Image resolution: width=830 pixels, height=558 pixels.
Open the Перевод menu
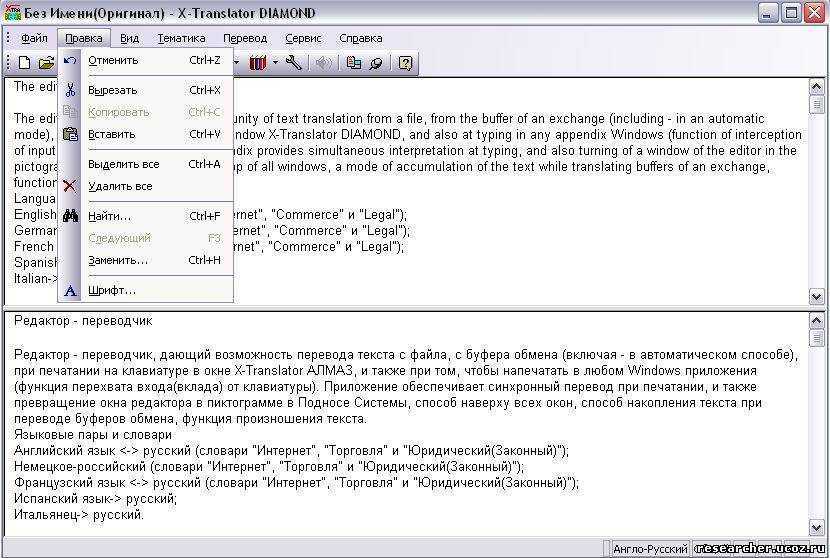point(245,38)
